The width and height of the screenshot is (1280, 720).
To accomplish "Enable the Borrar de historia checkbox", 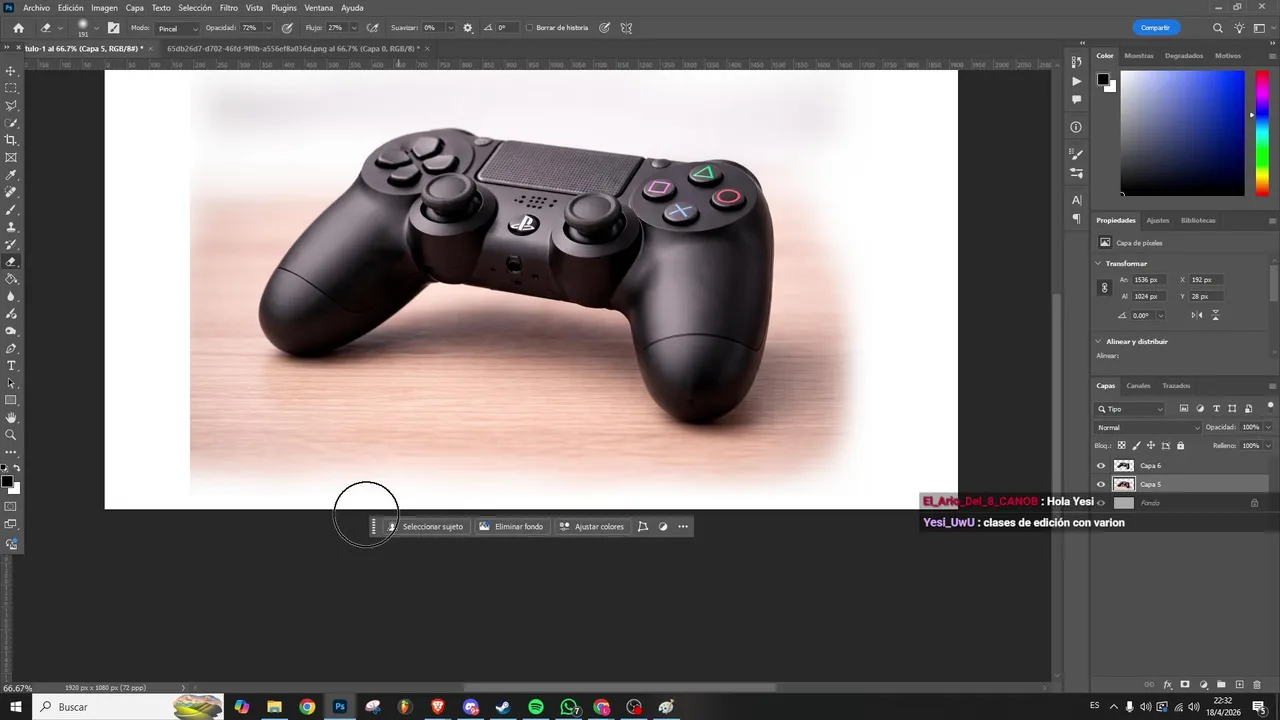I will tap(529, 28).
